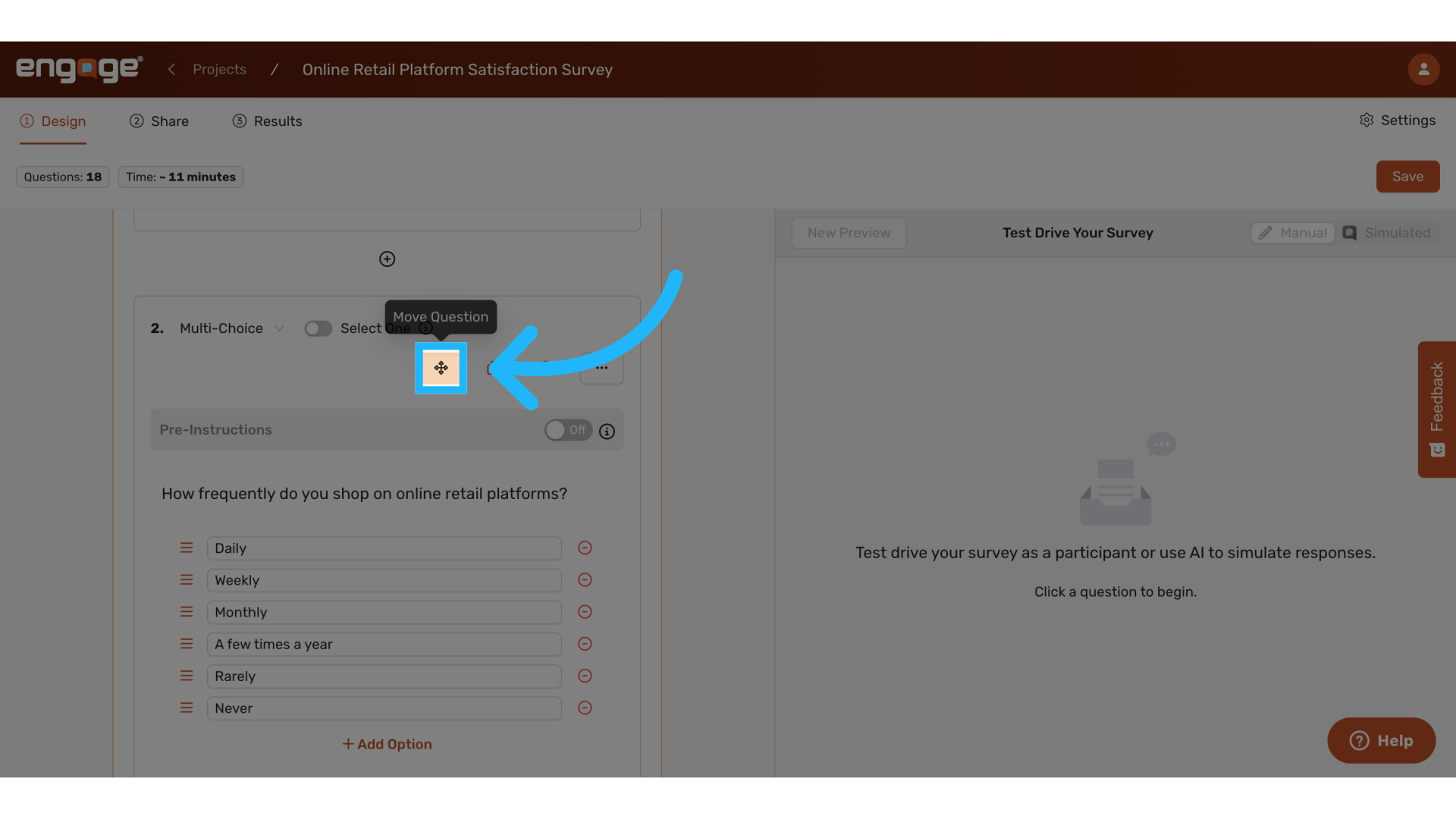Remove the A few times a year option
This screenshot has height=819, width=1456.
pos(585,644)
